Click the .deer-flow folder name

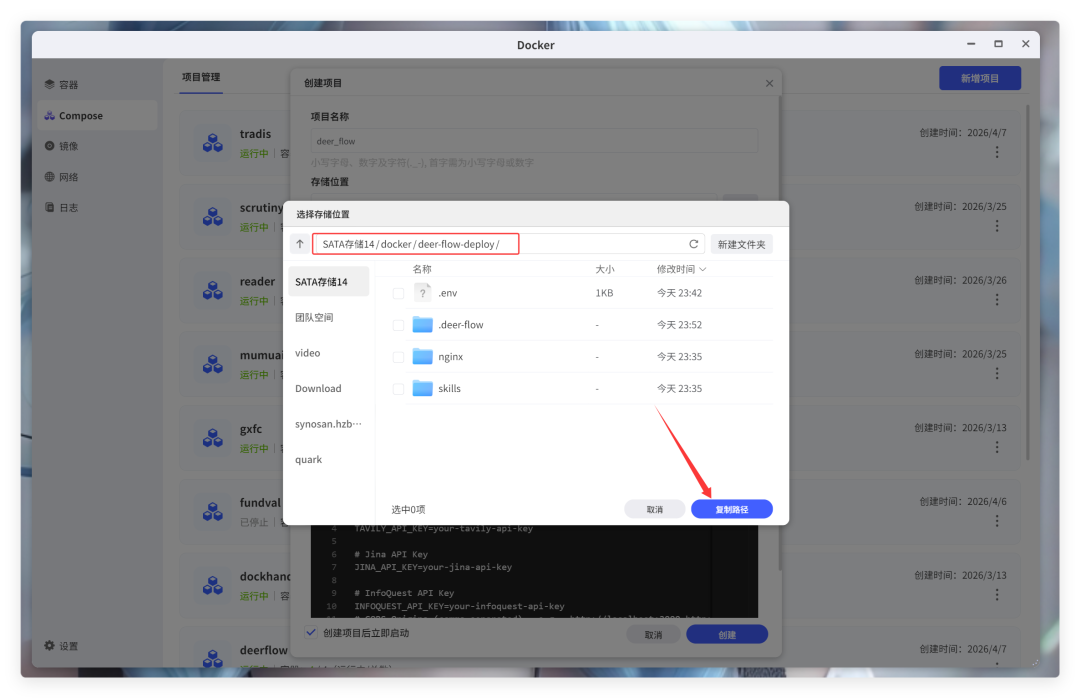tap(461, 325)
